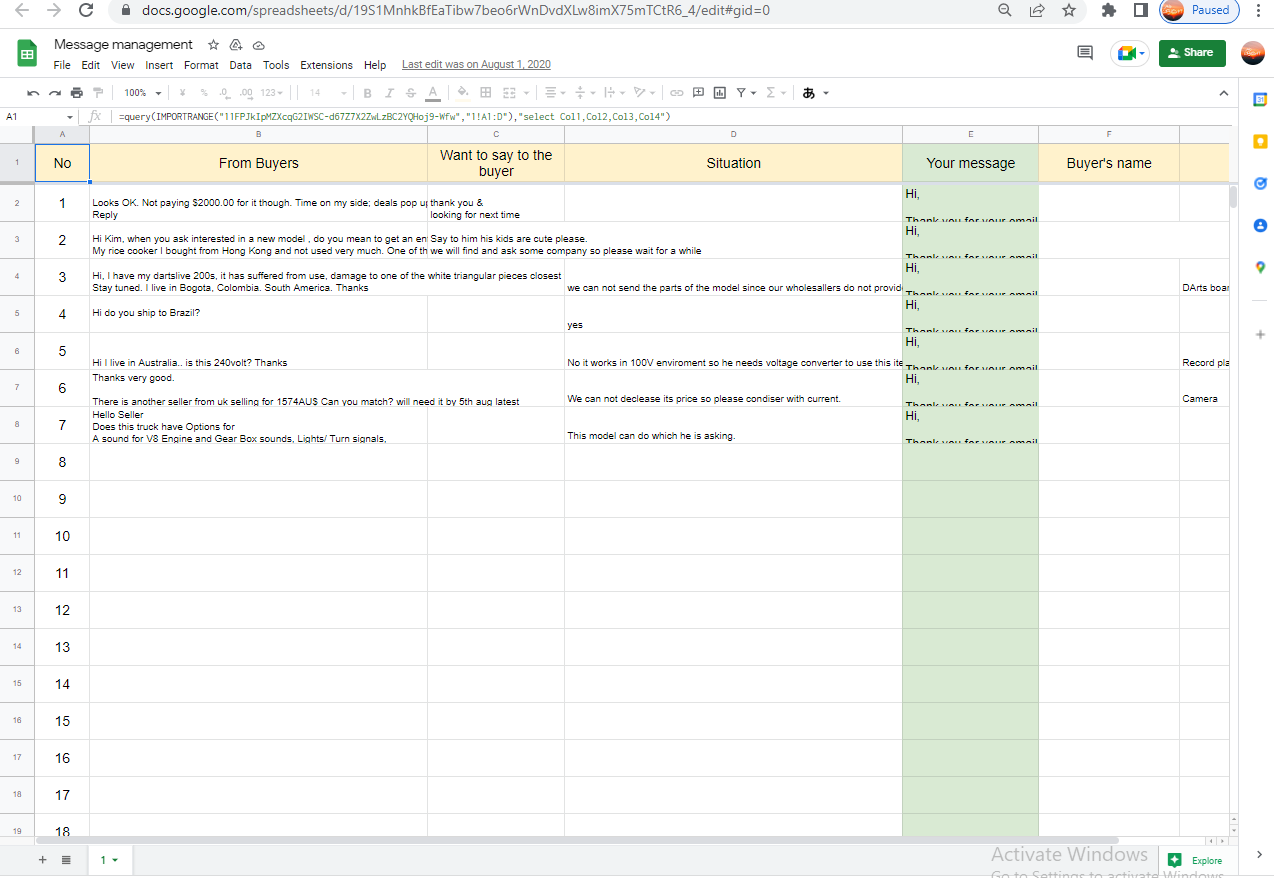Screen dimensions: 1274x878
Task: Open the sheet tab 1 dropdown arrow
Action: (x=115, y=860)
